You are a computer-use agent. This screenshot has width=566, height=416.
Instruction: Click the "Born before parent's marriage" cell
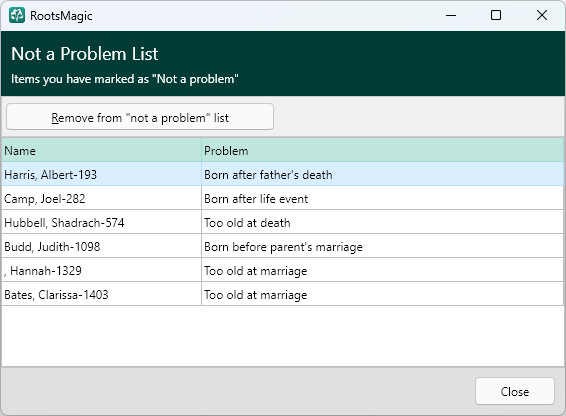coord(383,246)
